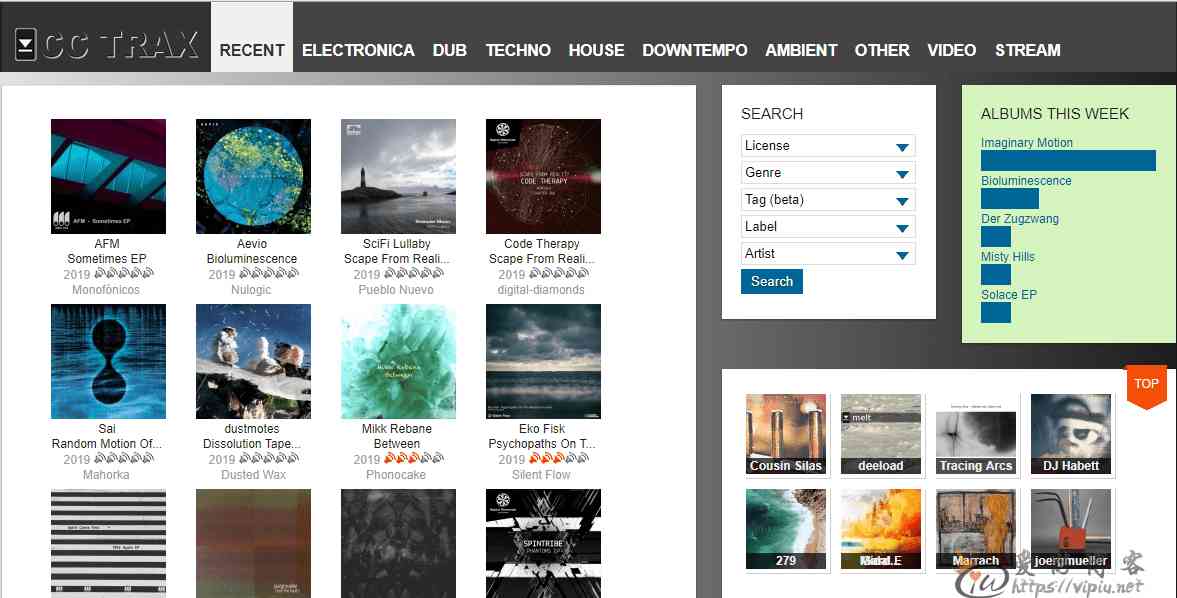Click the rating icons under Mikk Rebane Between
Image resolution: width=1177 pixels, height=598 pixels.
pyautogui.click(x=414, y=459)
